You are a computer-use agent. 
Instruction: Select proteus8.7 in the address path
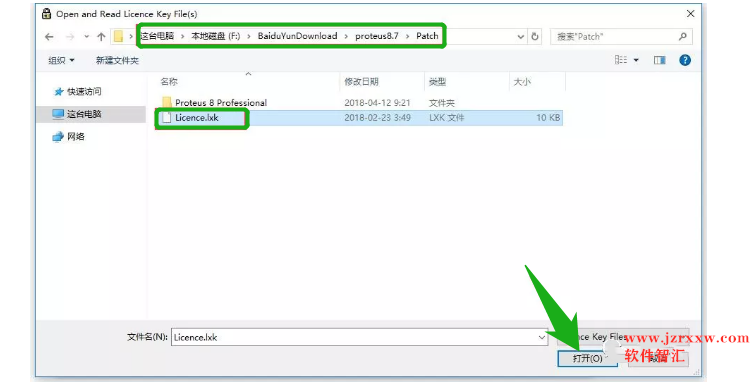pyautogui.click(x=377, y=36)
